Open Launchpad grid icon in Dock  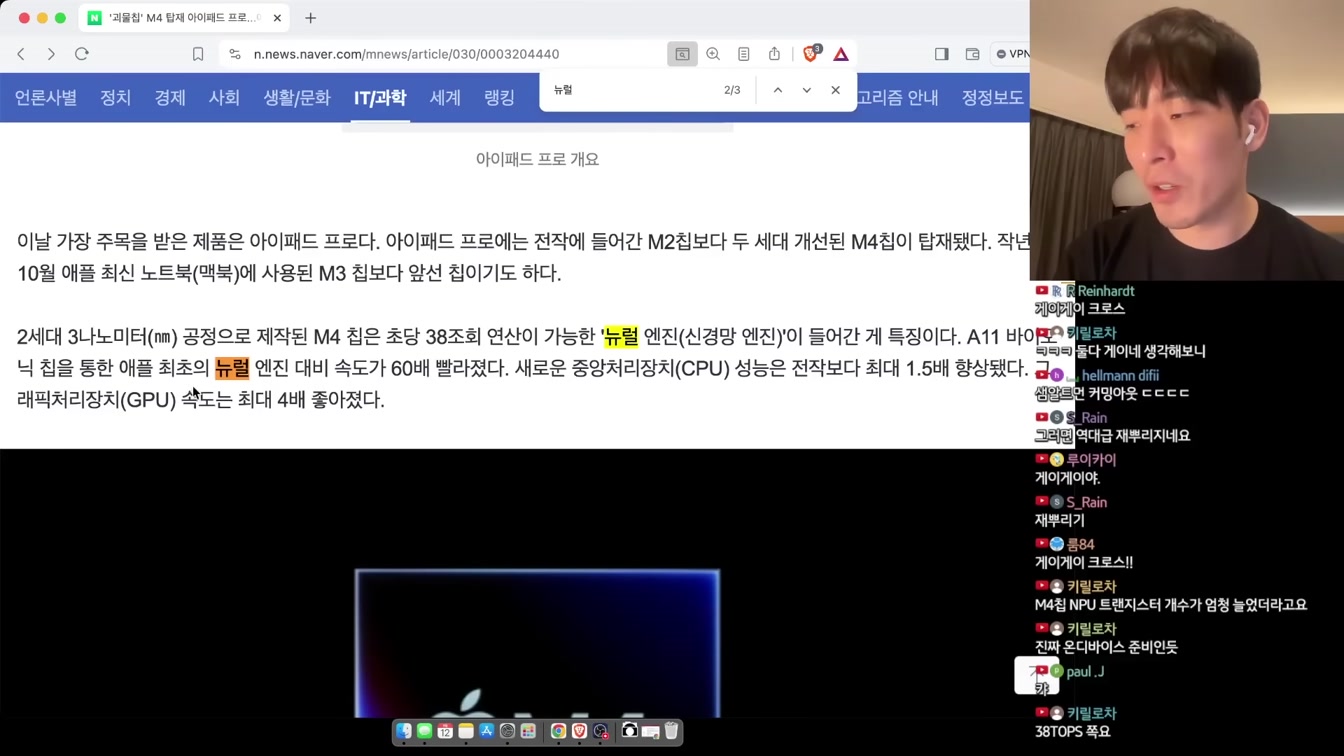coord(528,731)
